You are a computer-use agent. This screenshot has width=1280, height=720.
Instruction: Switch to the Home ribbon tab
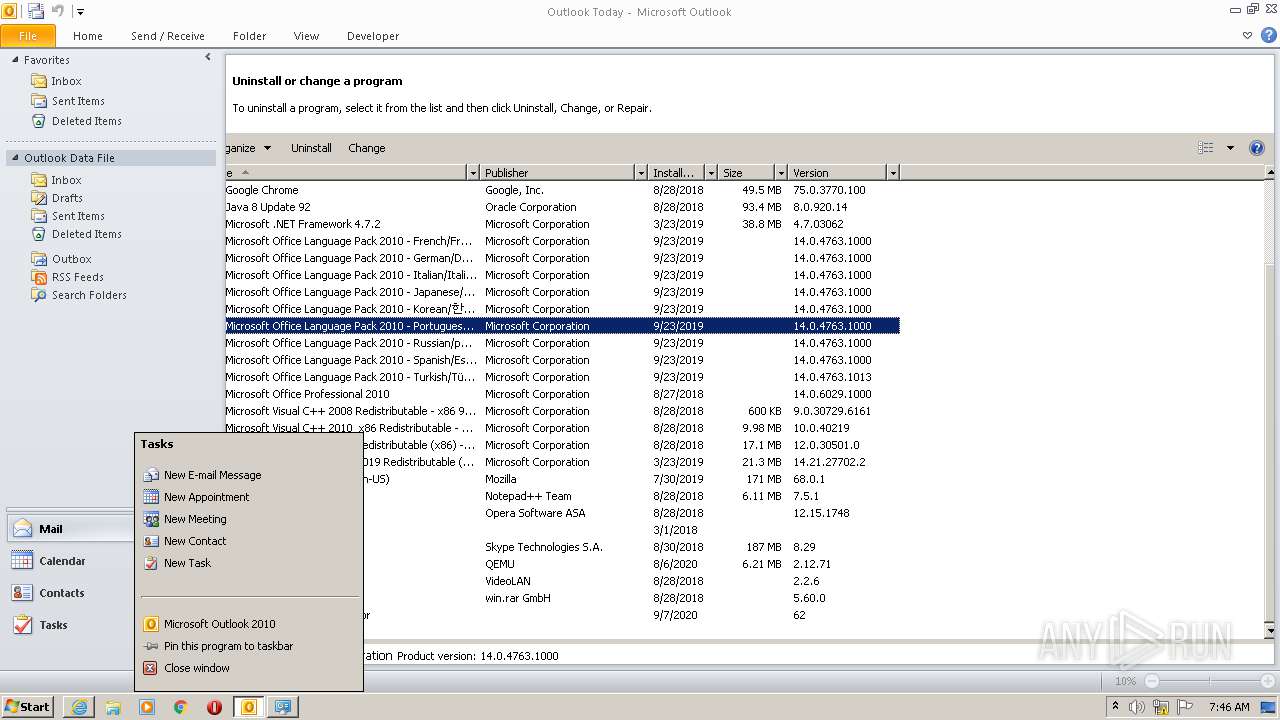[88, 36]
